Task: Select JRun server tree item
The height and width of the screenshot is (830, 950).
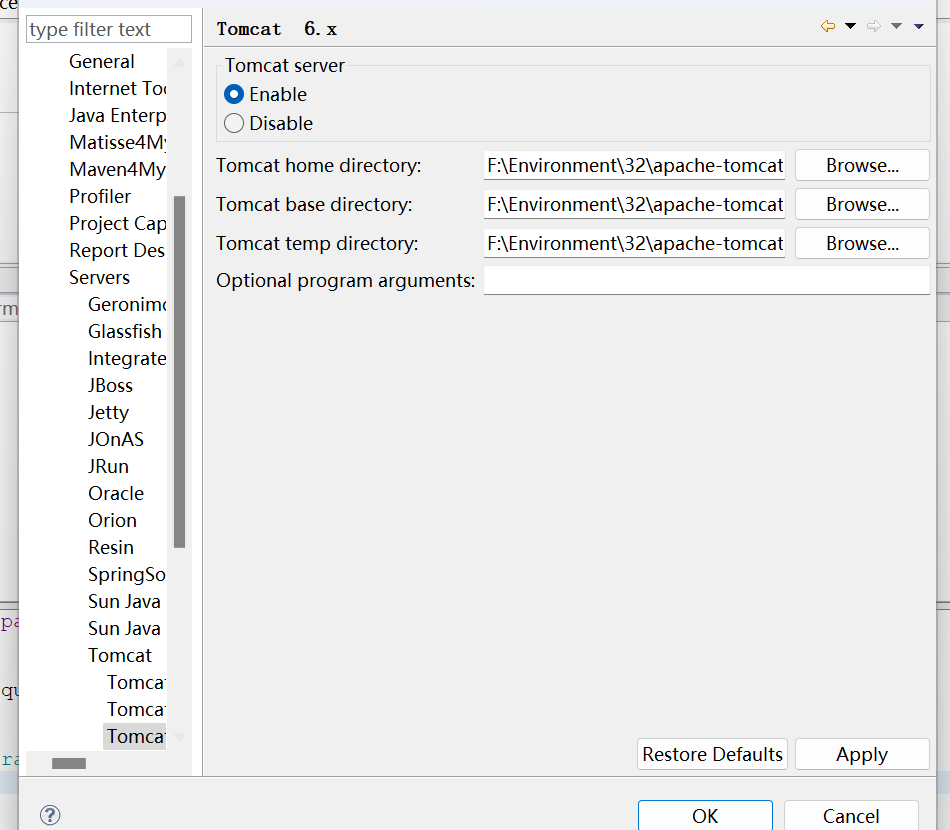Action: [108, 466]
